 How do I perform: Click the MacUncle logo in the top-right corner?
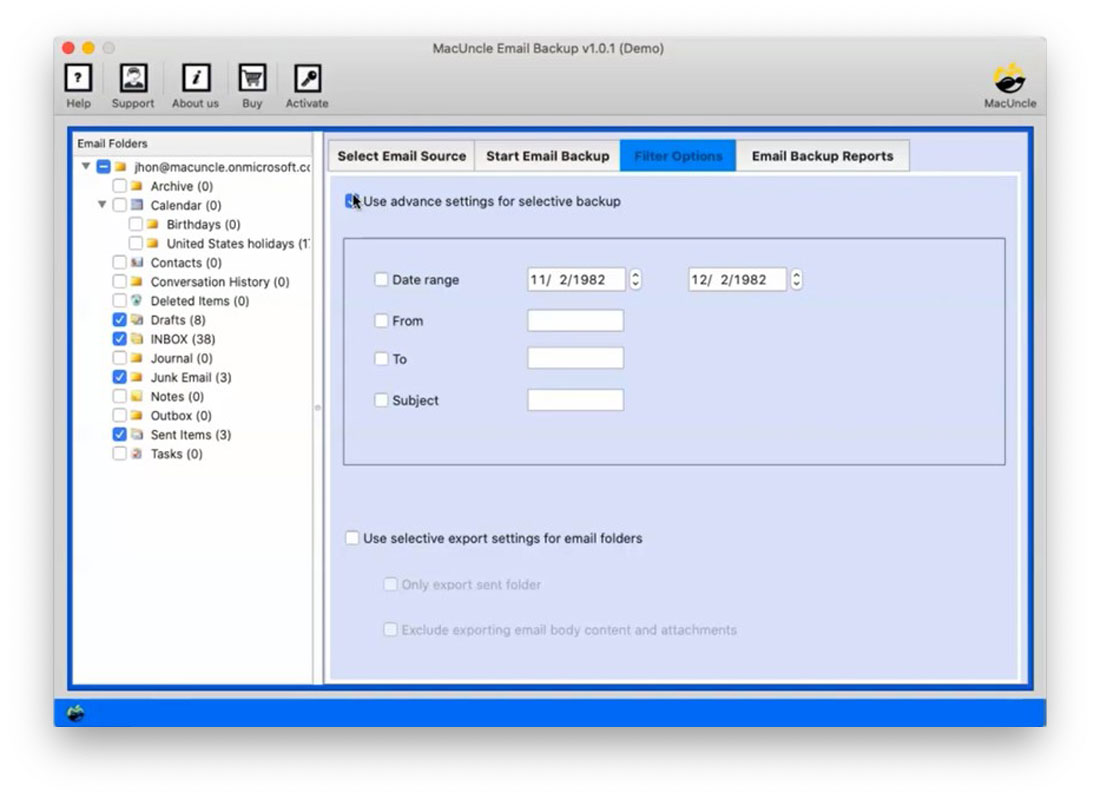tap(1010, 81)
